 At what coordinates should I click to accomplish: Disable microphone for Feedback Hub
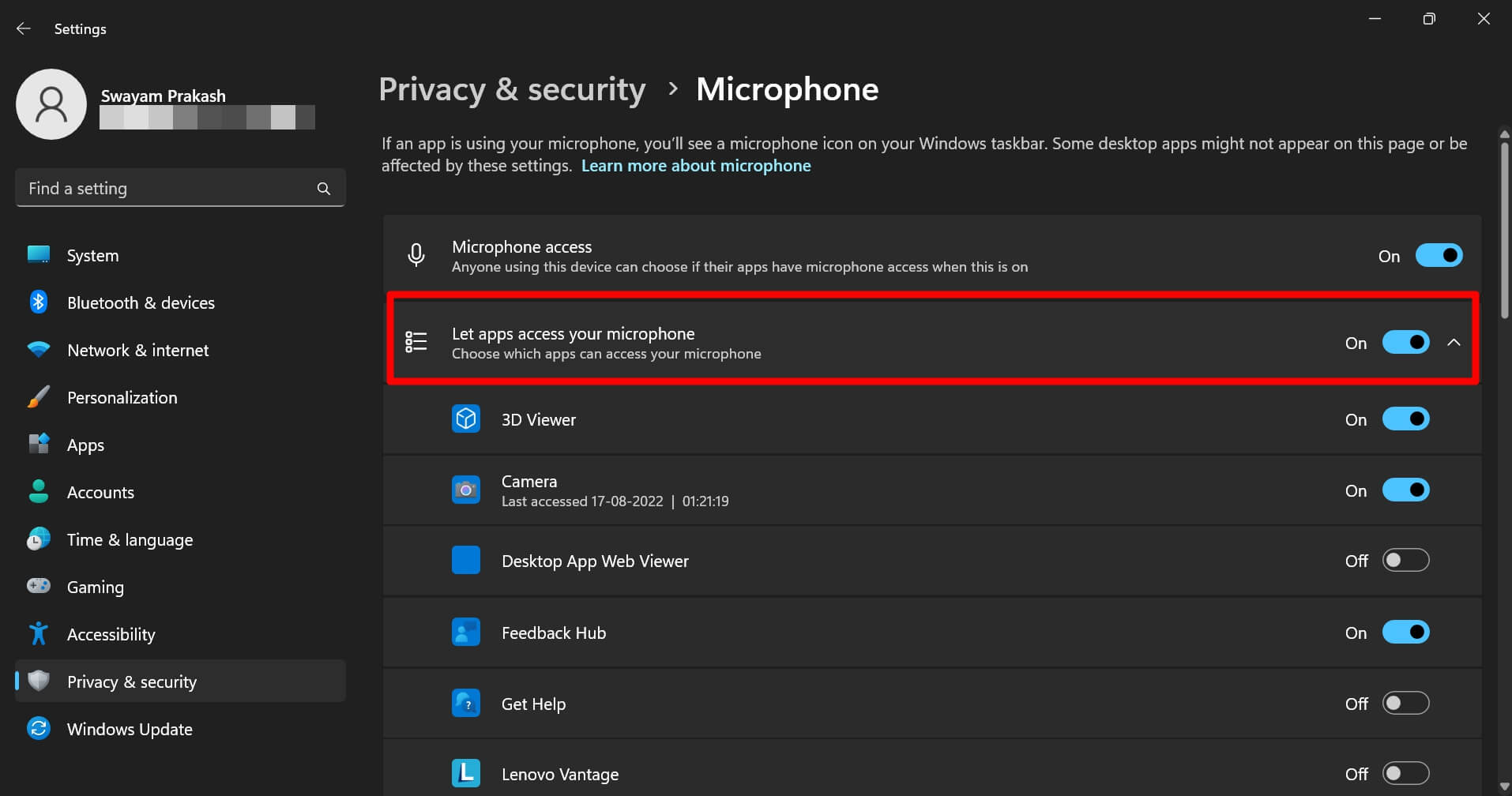(1405, 632)
